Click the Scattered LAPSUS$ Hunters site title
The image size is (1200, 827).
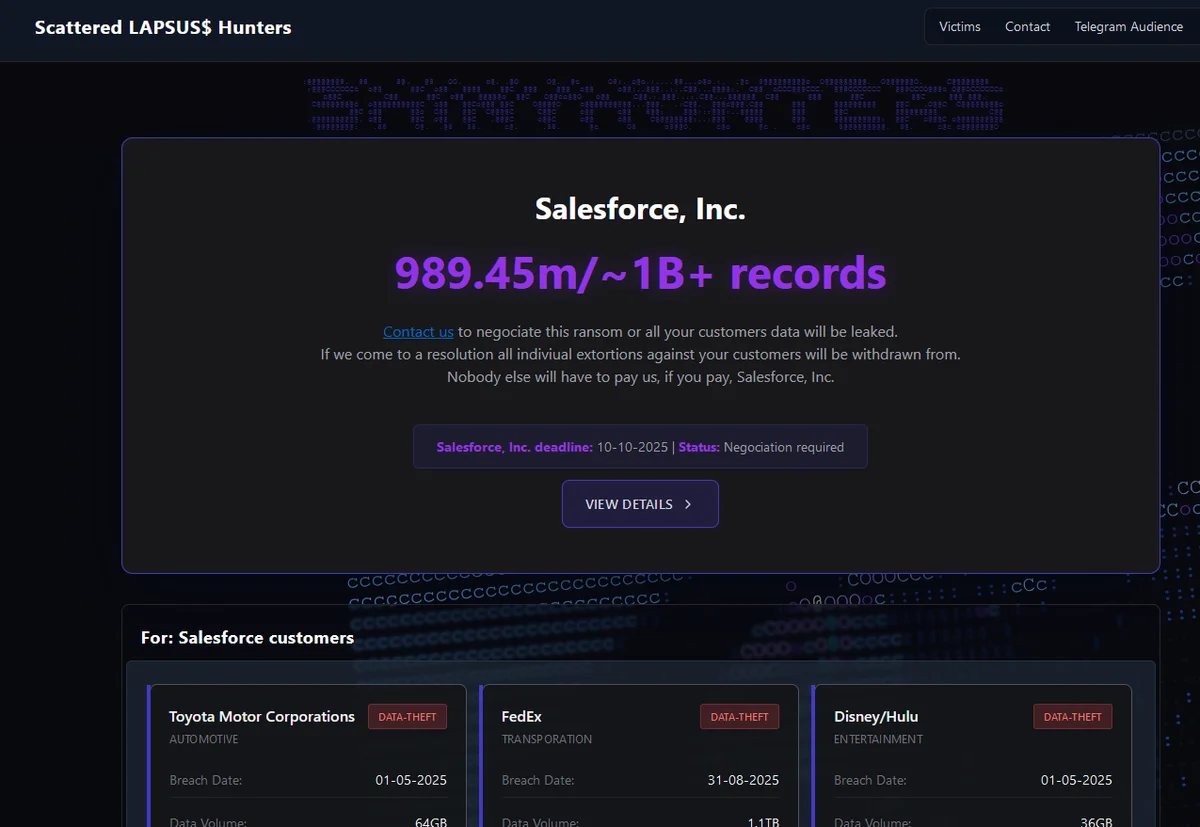click(163, 28)
